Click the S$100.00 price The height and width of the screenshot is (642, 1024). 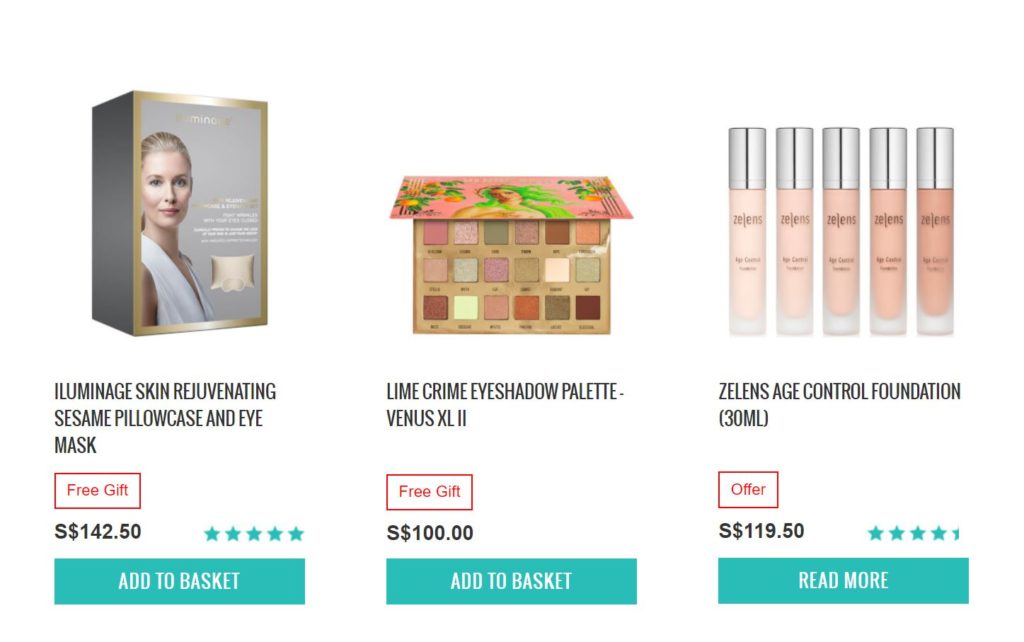tap(430, 533)
